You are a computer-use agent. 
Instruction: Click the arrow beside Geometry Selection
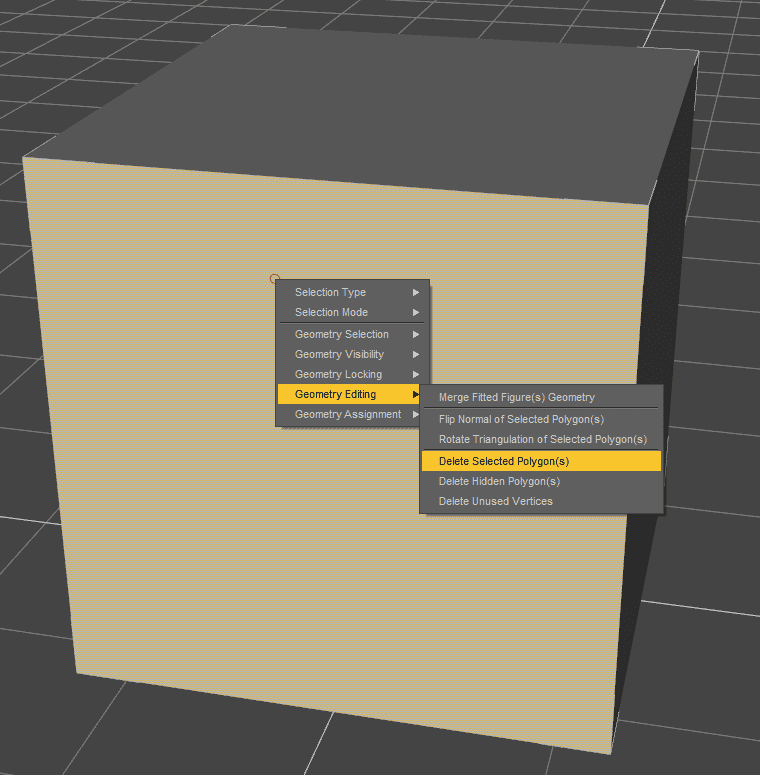click(x=416, y=335)
